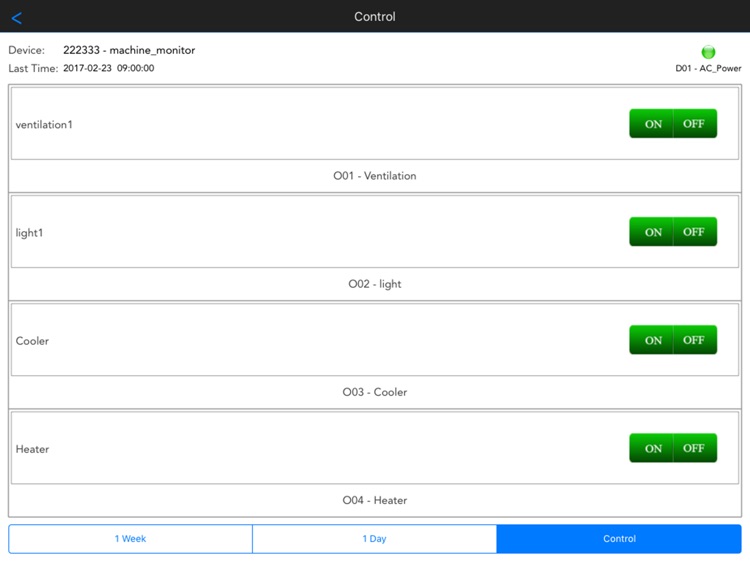Click the Cooler name text in its row
Image resolution: width=750 pixels, height=562 pixels.
(x=32, y=341)
